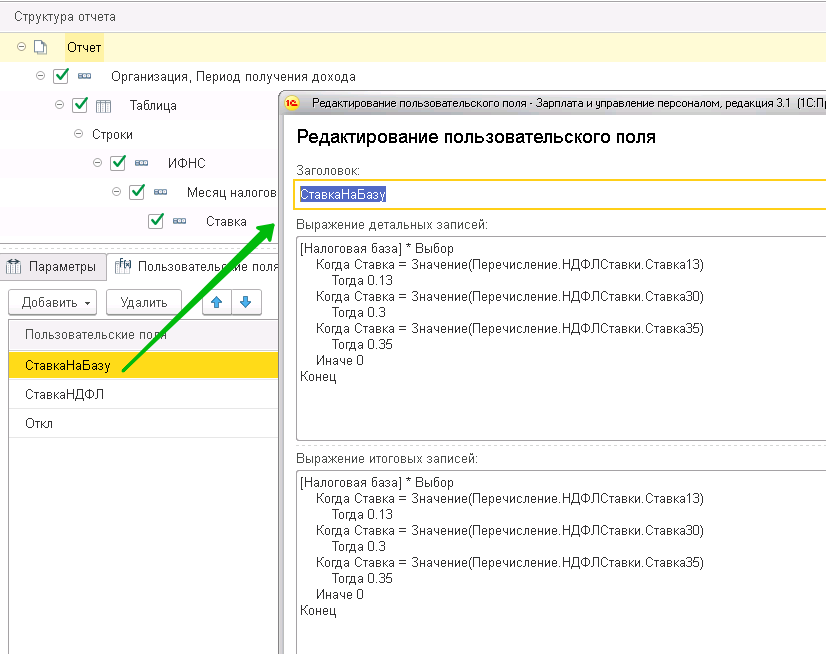
Task: Select the Ставка tree row
Action: point(139,221)
